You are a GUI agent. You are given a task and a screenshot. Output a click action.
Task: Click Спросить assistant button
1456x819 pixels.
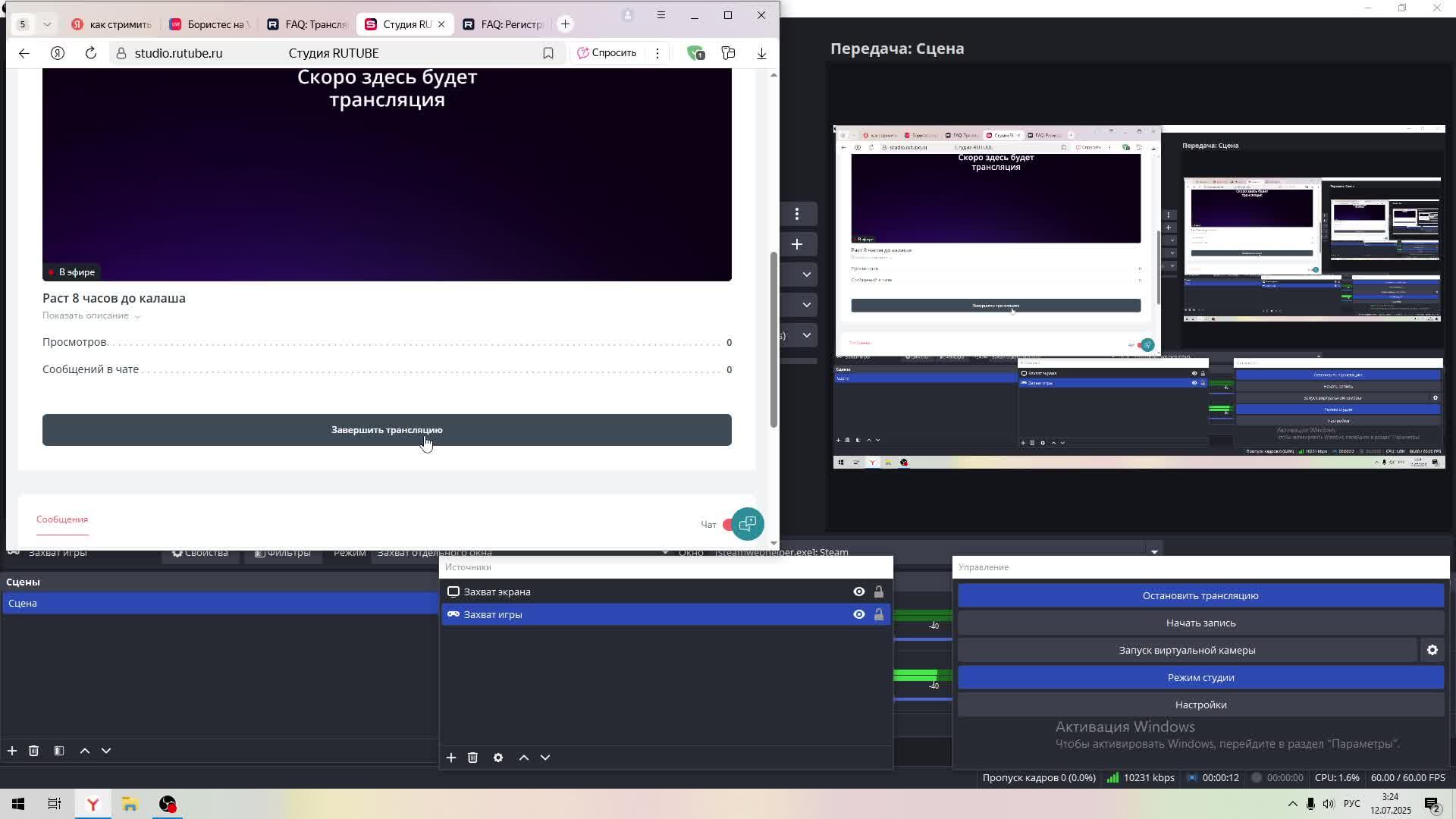tap(607, 53)
